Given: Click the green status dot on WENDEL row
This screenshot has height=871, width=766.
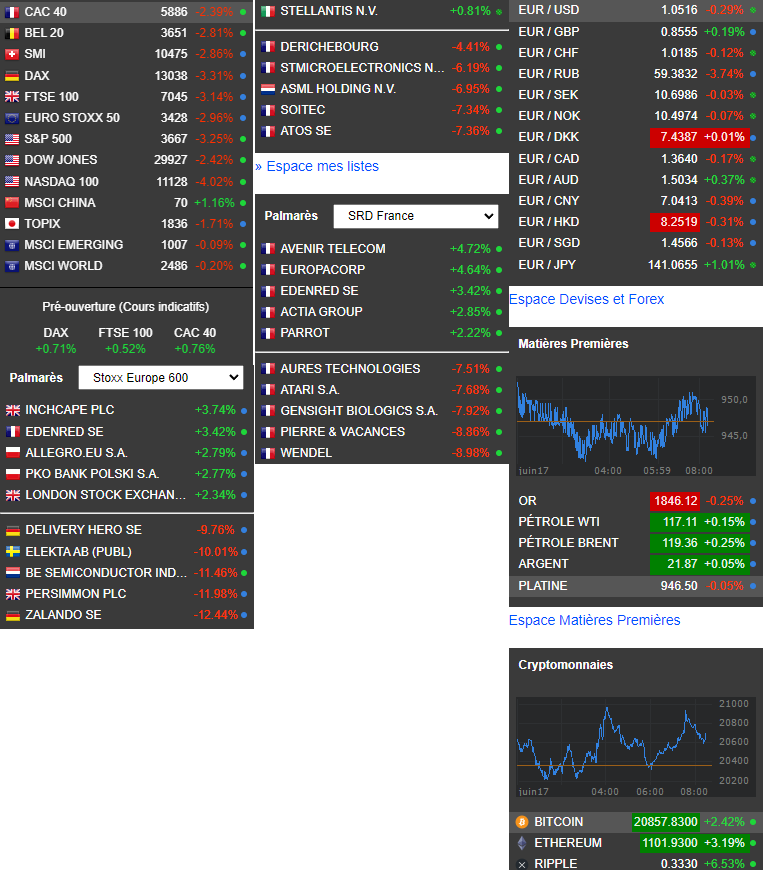Looking at the screenshot, I should pos(499,453).
